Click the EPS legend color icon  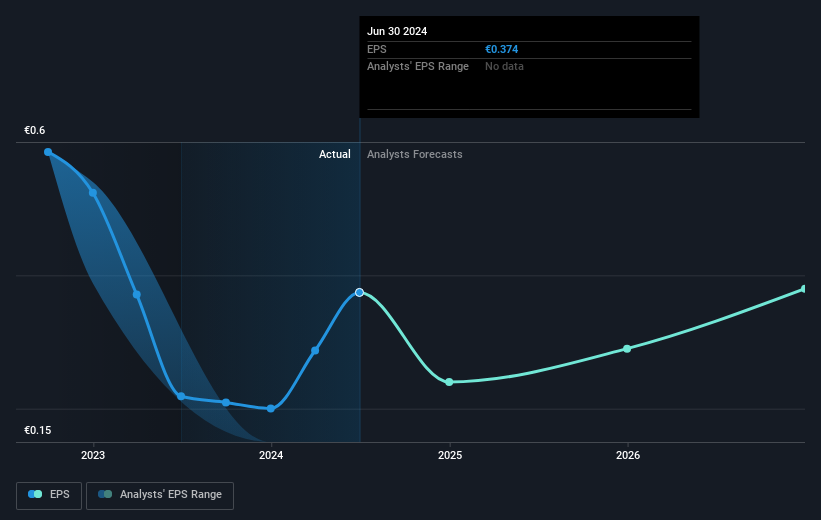35,494
